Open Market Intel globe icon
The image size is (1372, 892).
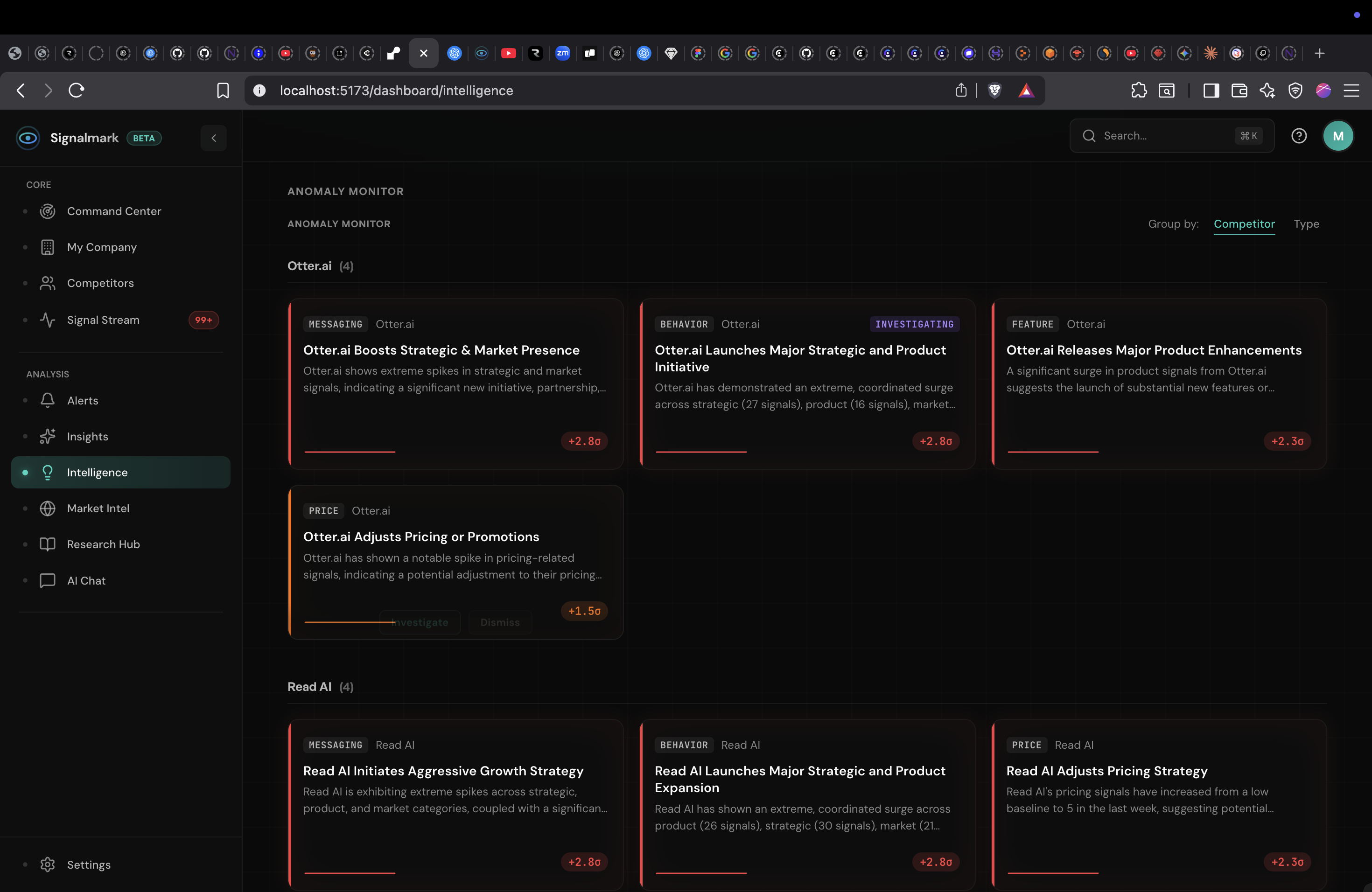47,508
